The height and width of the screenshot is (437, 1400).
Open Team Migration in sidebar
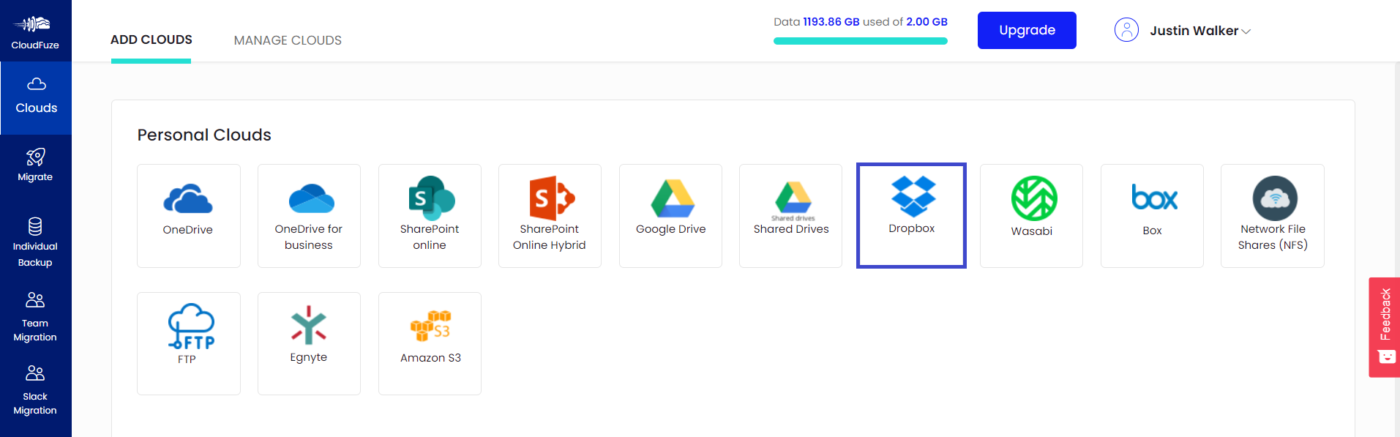(36, 317)
